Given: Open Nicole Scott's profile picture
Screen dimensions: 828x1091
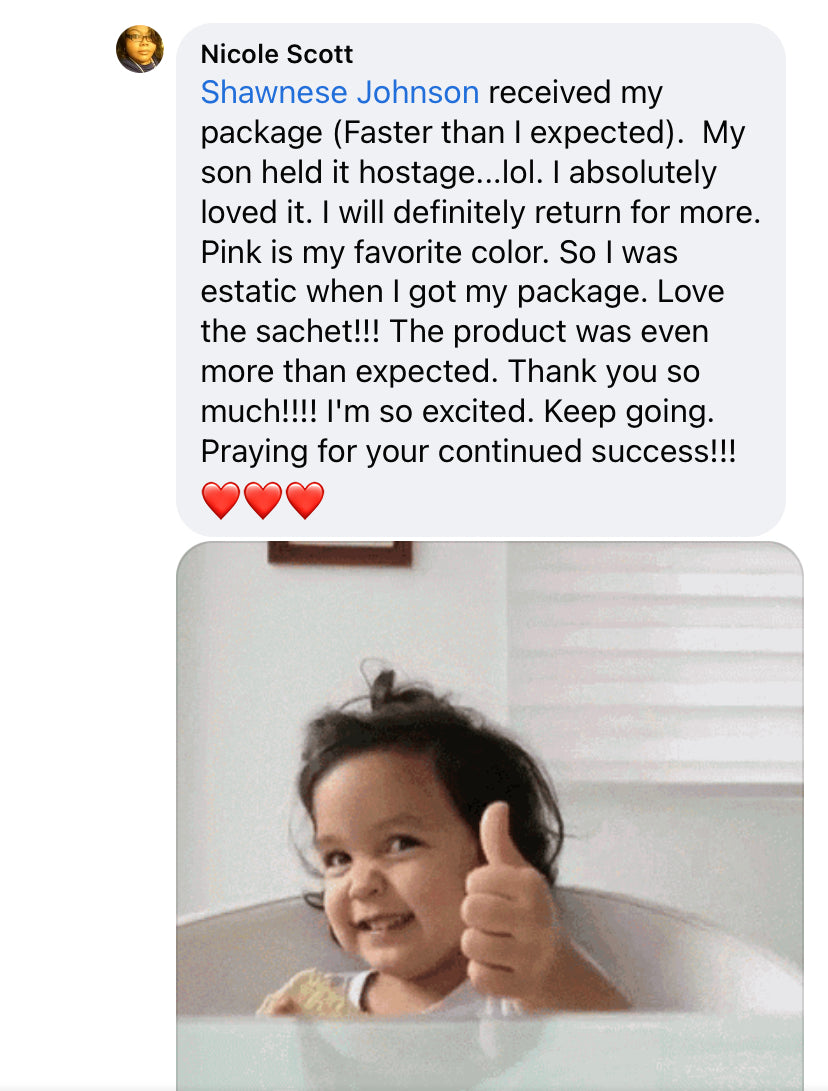Looking at the screenshot, I should [140, 49].
